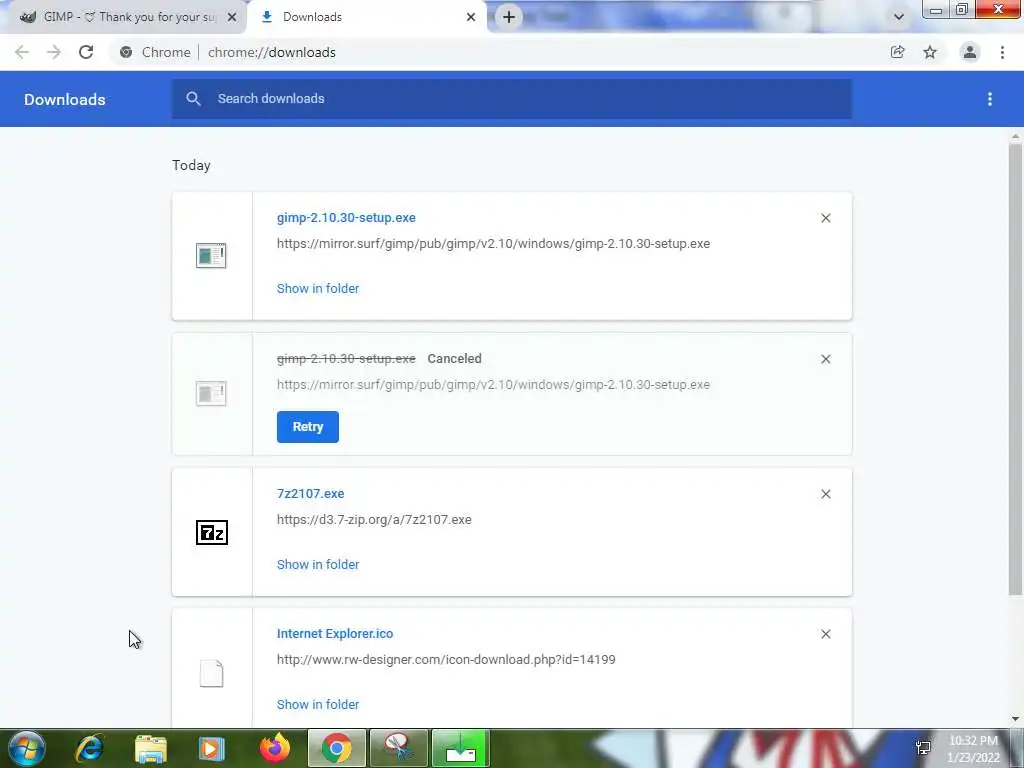The image size is (1024, 768).
Task: Open the 7z2107.exe file link
Action: [x=310, y=494]
